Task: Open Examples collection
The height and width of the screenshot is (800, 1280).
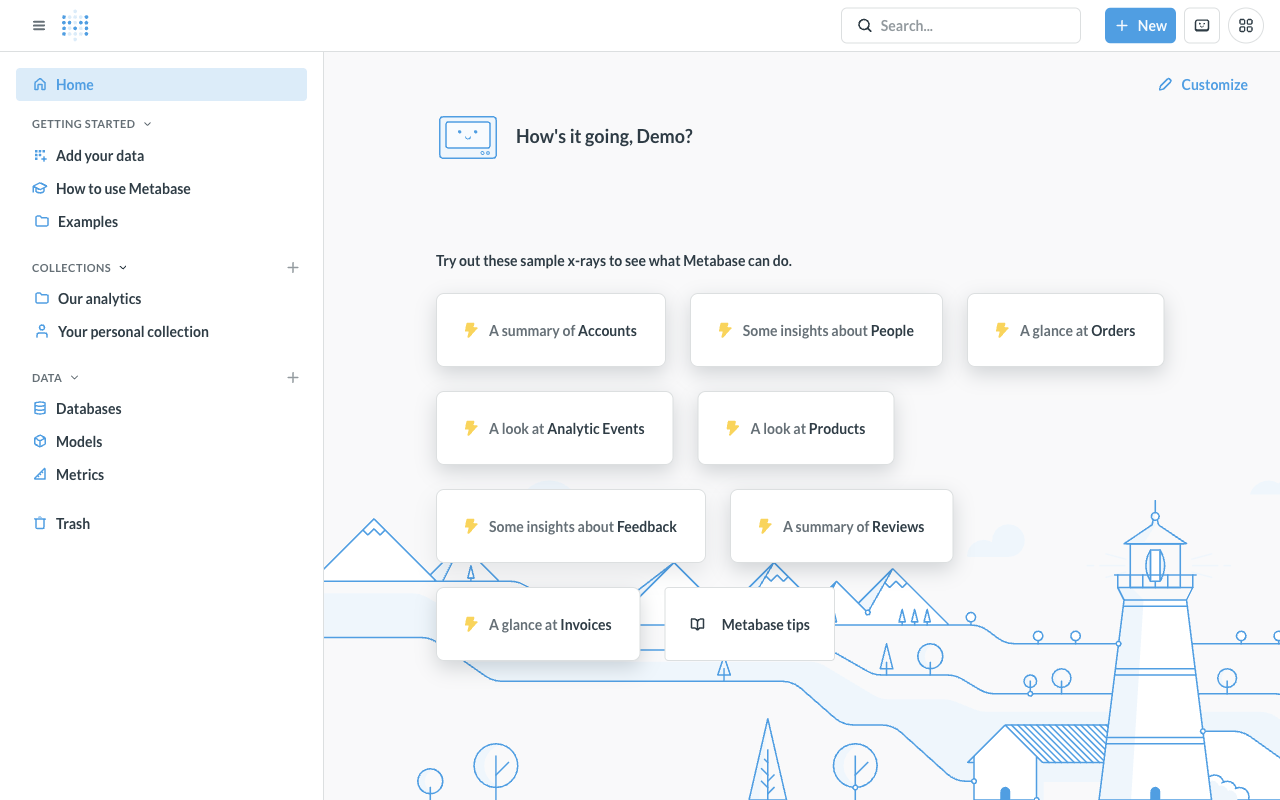Action: click(x=161, y=222)
